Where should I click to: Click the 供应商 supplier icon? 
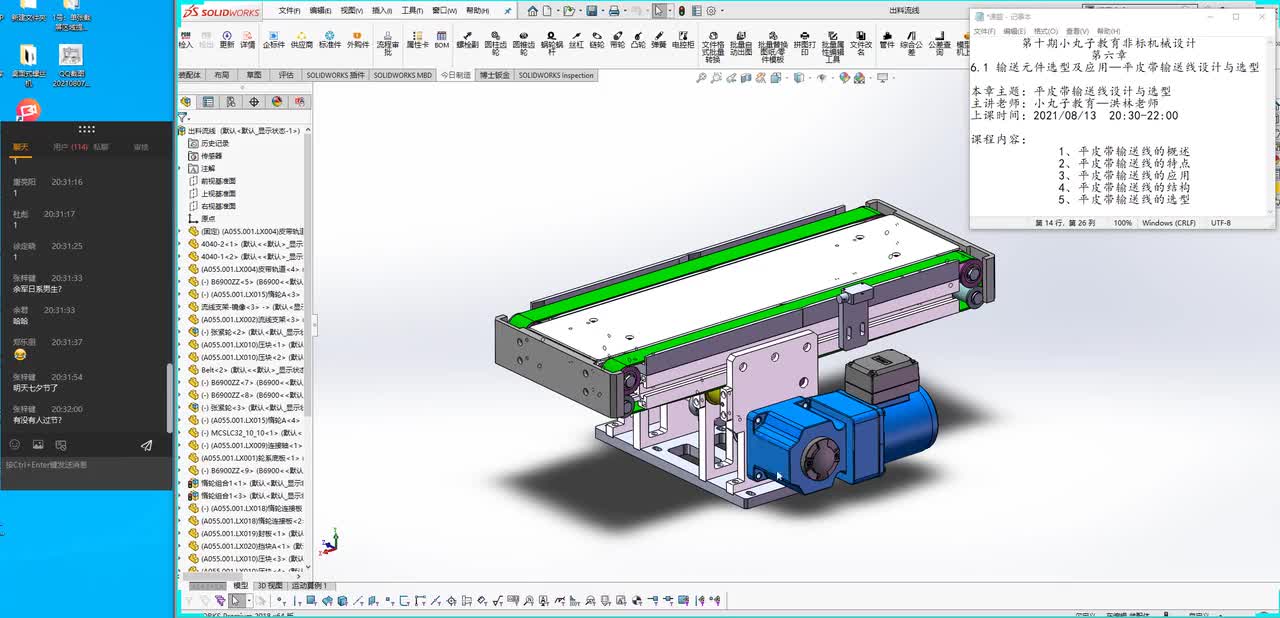coord(301,39)
